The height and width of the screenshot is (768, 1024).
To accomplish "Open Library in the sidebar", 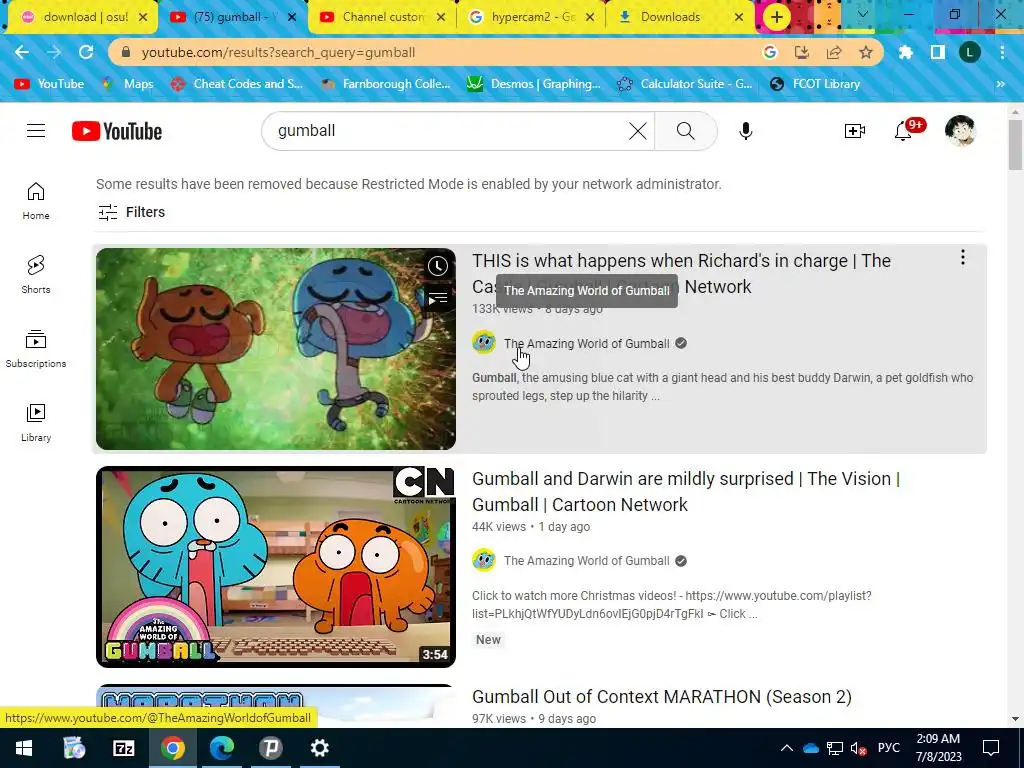I will tap(36, 423).
